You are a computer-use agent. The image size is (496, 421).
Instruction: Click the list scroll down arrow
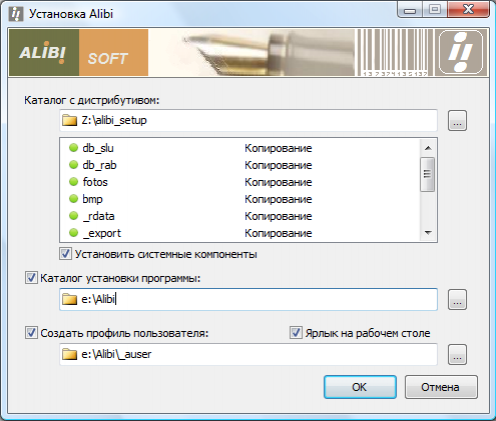tap(428, 233)
